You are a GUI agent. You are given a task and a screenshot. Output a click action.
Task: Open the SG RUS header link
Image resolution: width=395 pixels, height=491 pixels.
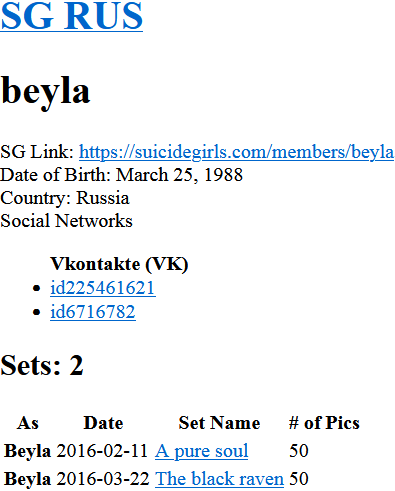[x=71, y=16]
